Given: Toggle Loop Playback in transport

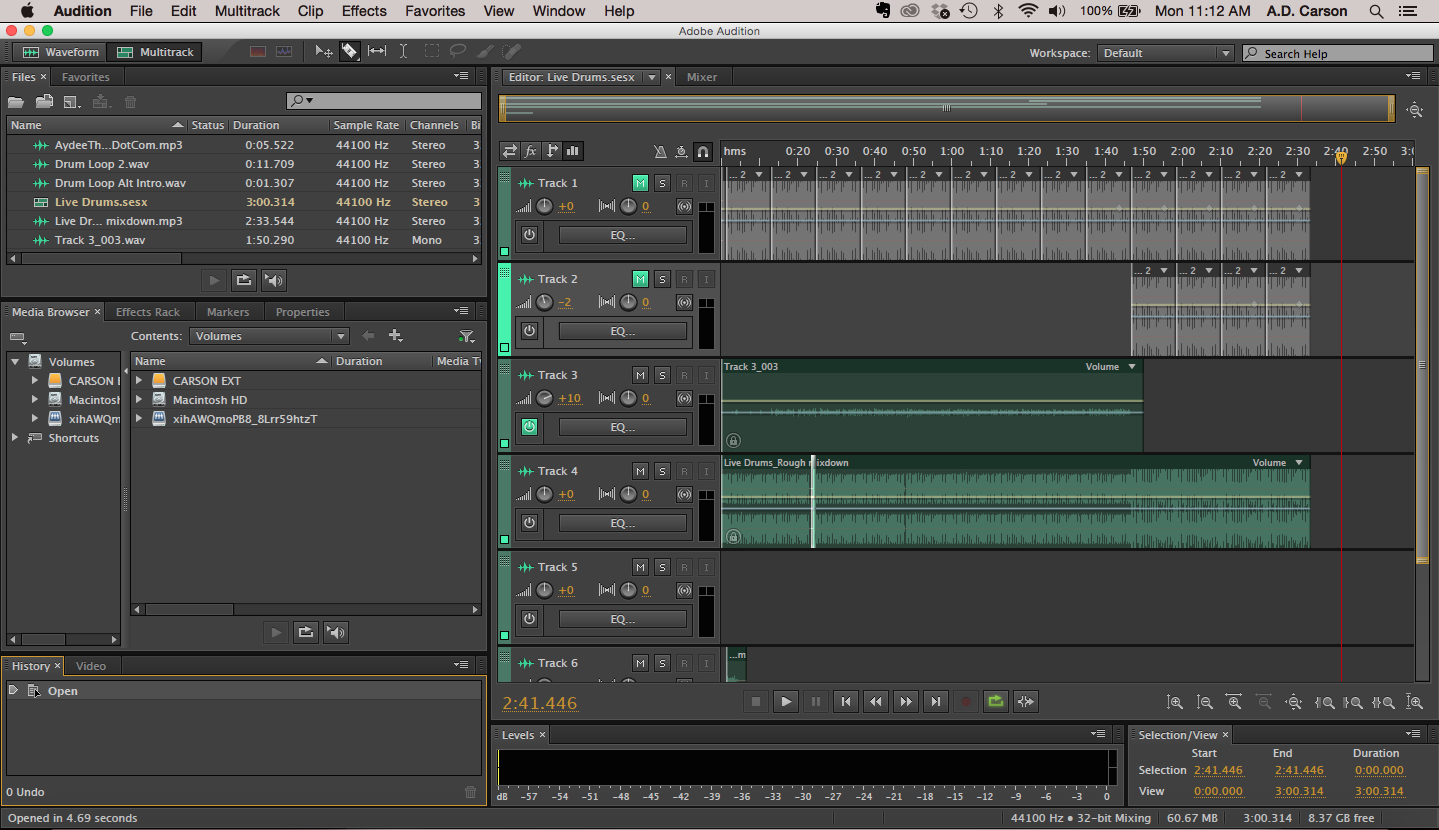Looking at the screenshot, I should tap(995, 702).
